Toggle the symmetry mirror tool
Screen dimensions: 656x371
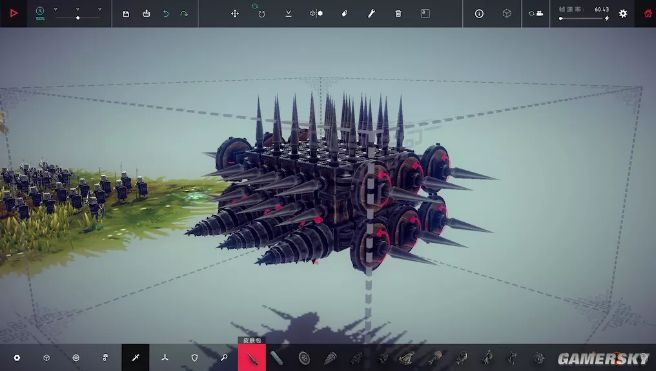click(x=316, y=14)
